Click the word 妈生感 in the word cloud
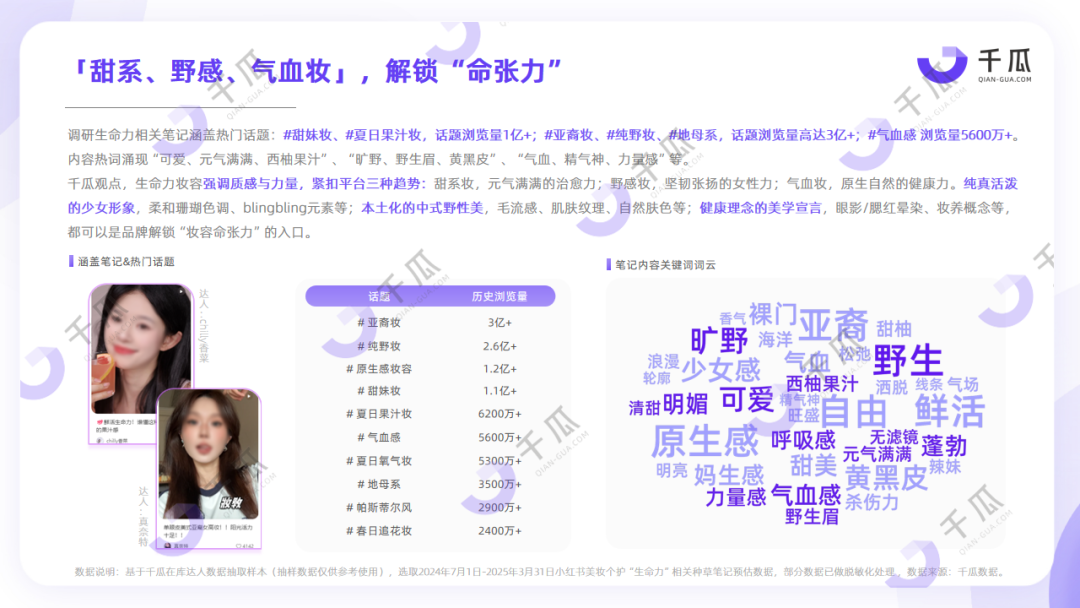 pos(729,474)
